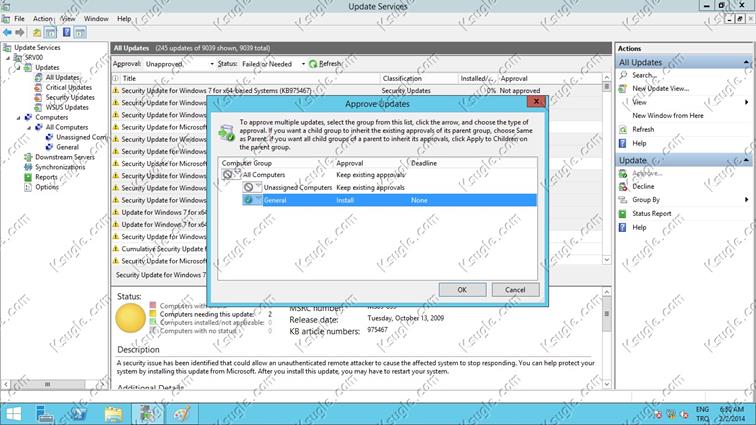
Task: Click the Reports tree icon
Action: pos(28,177)
